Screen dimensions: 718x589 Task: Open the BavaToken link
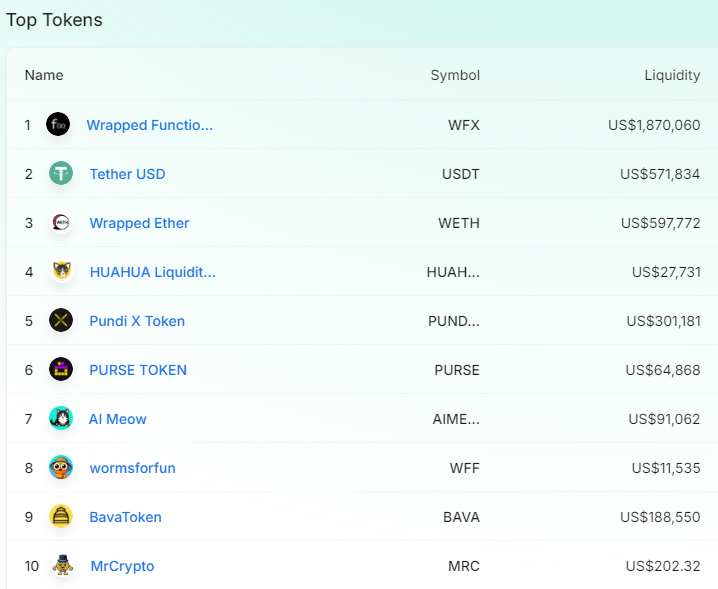click(125, 517)
